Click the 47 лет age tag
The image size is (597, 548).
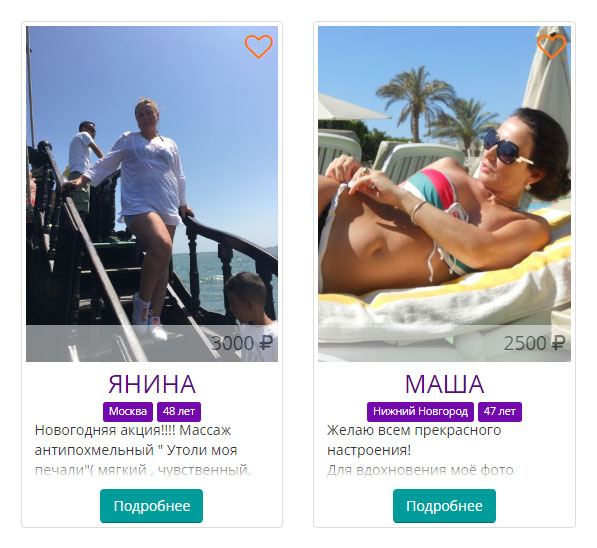[x=500, y=412]
